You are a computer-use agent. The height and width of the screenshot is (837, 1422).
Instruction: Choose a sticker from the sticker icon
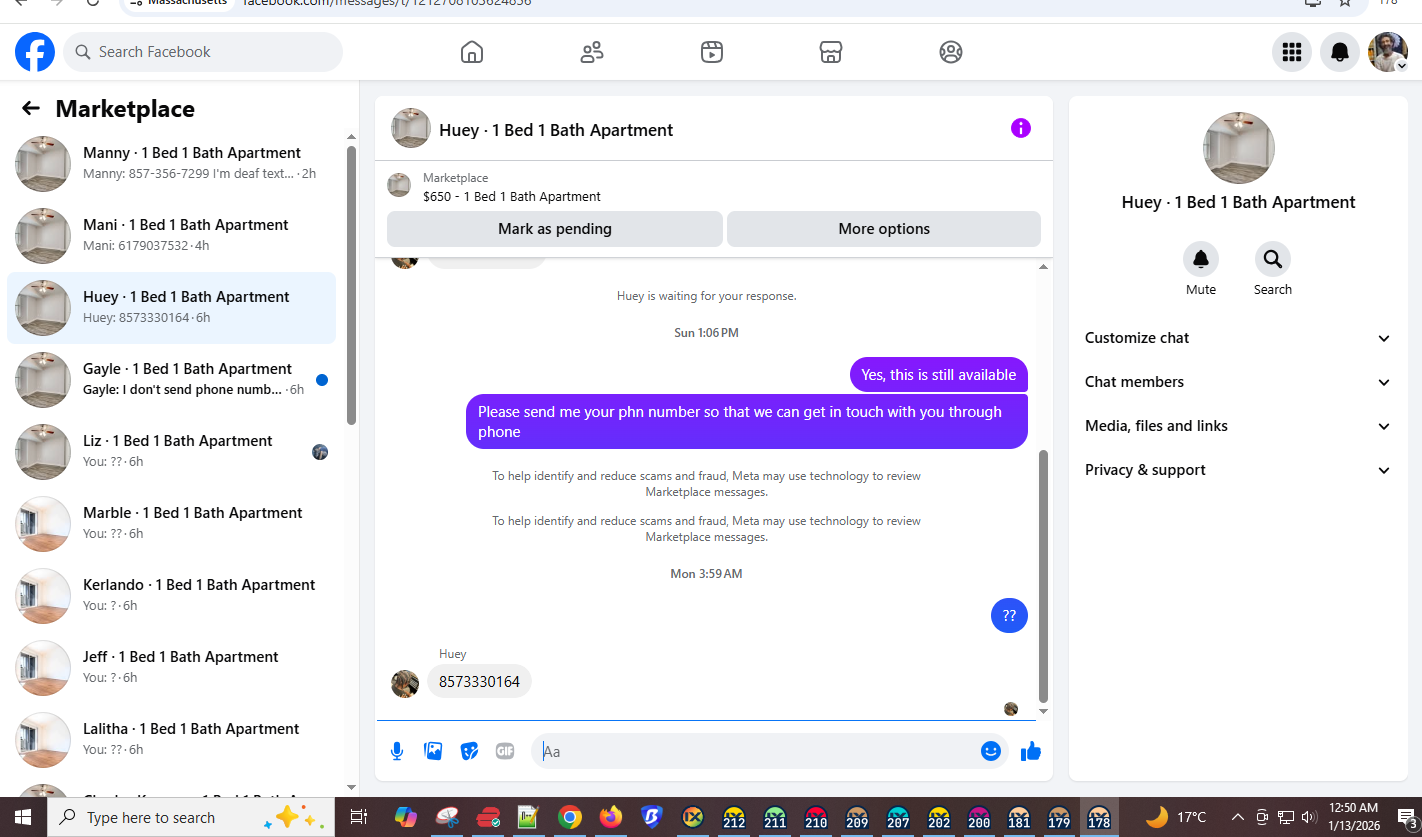469,751
